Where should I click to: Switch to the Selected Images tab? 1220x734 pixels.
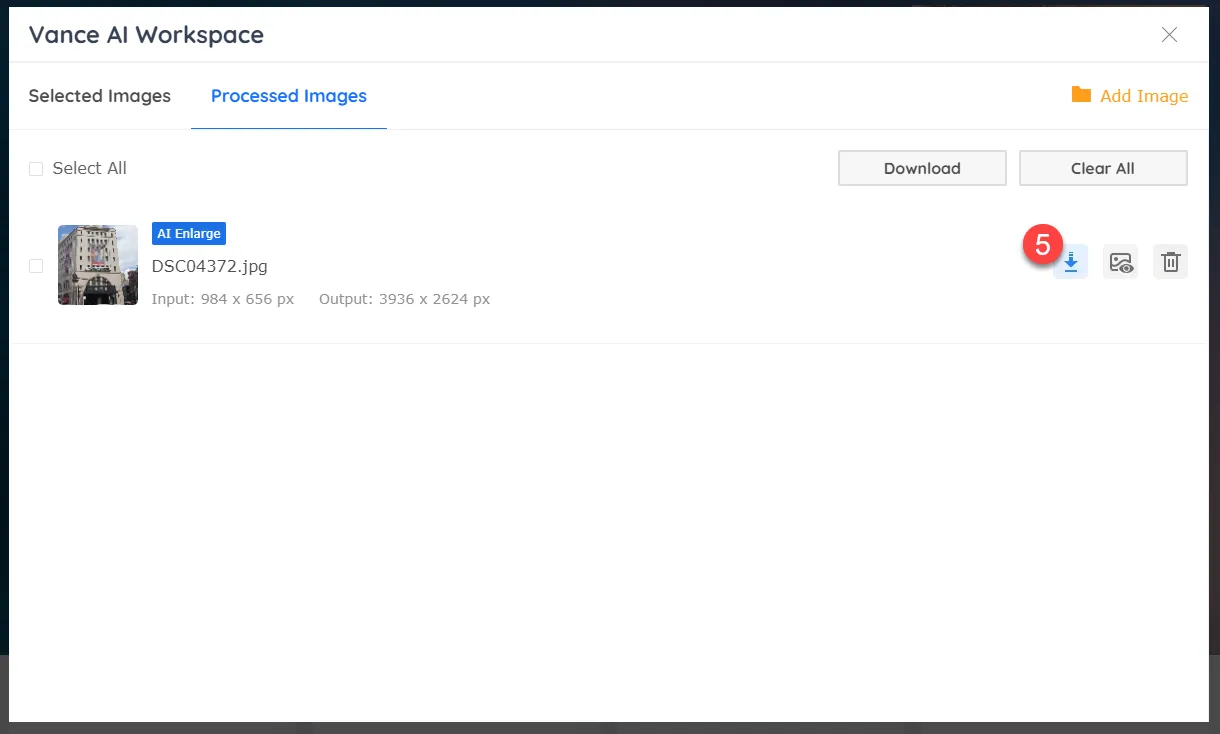tap(100, 96)
